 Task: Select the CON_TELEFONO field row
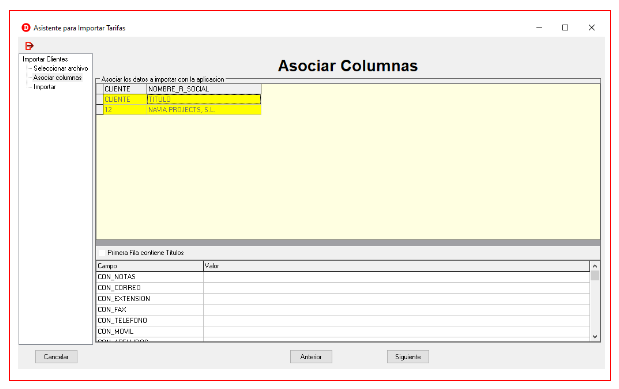[343, 320]
